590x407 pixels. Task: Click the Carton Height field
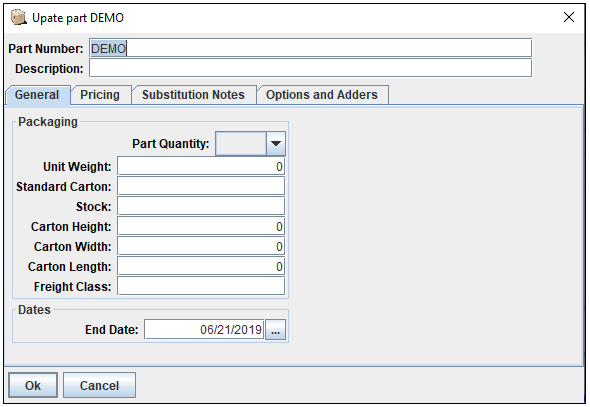(201, 226)
